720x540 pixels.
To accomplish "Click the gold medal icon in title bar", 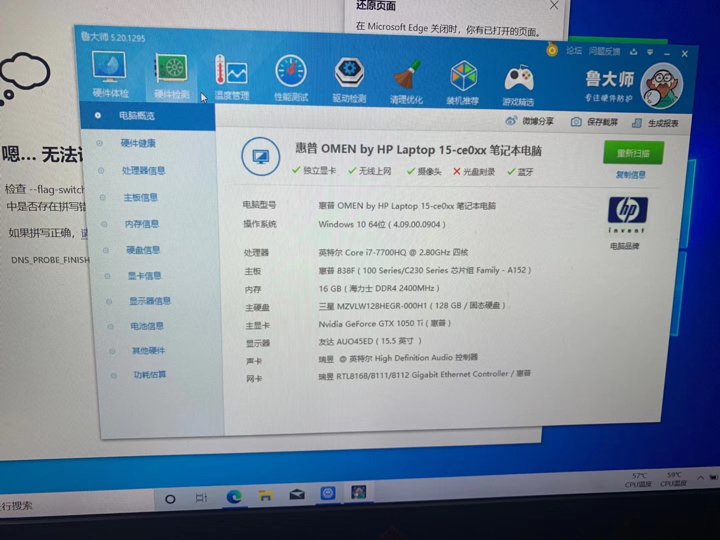I will [x=552, y=50].
